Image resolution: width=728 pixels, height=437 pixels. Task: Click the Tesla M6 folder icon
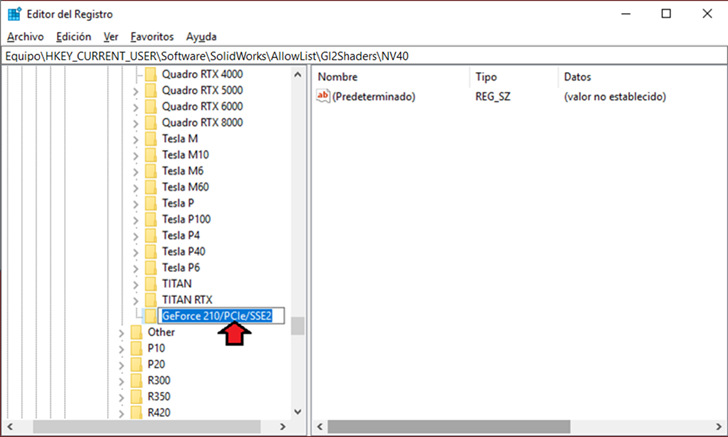pos(150,171)
